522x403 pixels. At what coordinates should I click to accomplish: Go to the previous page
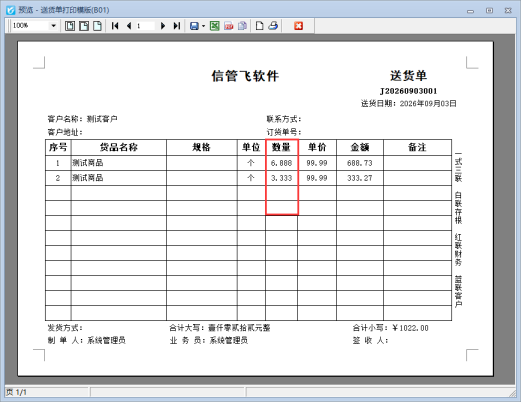pyautogui.click(x=129, y=26)
